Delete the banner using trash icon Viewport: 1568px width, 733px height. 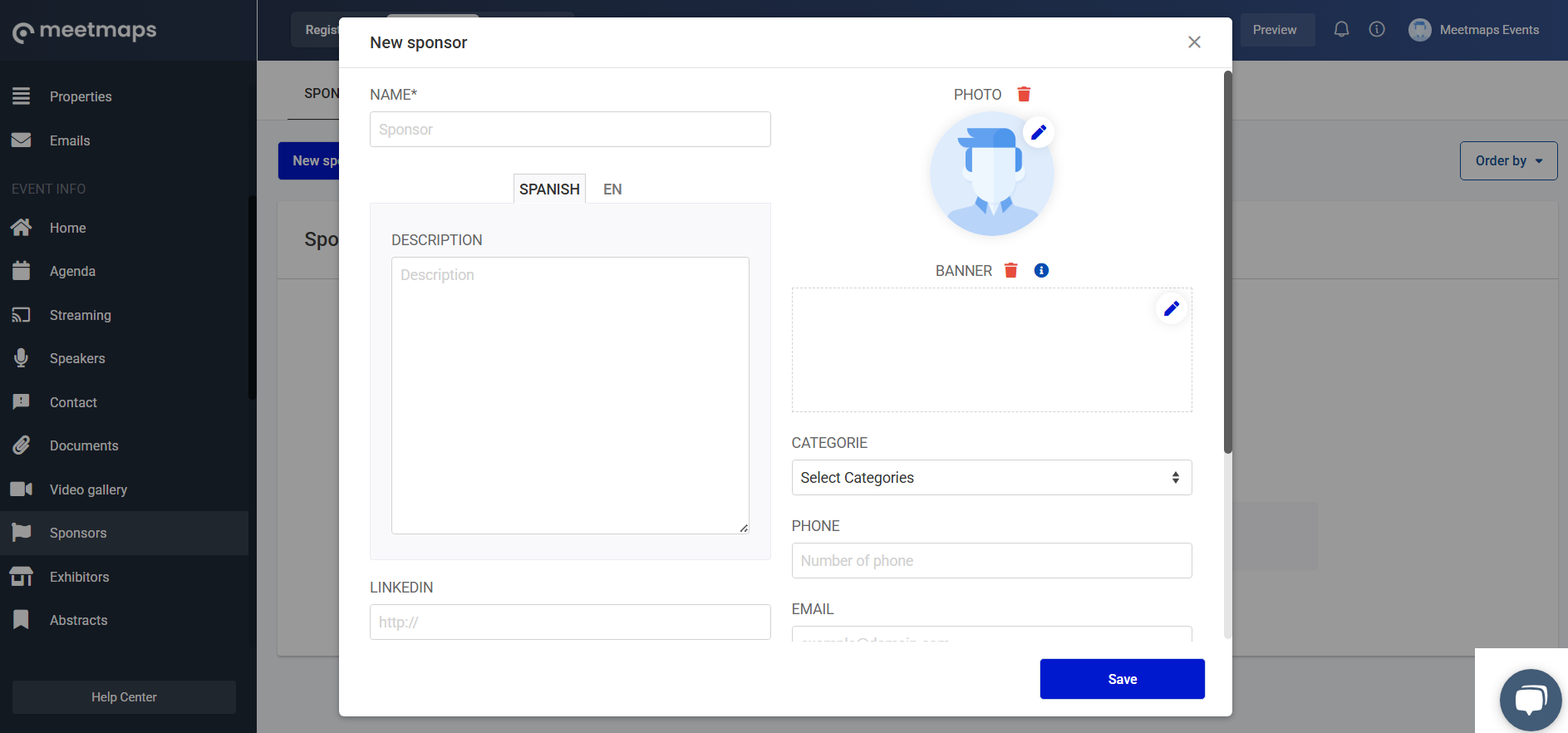[1010, 271]
